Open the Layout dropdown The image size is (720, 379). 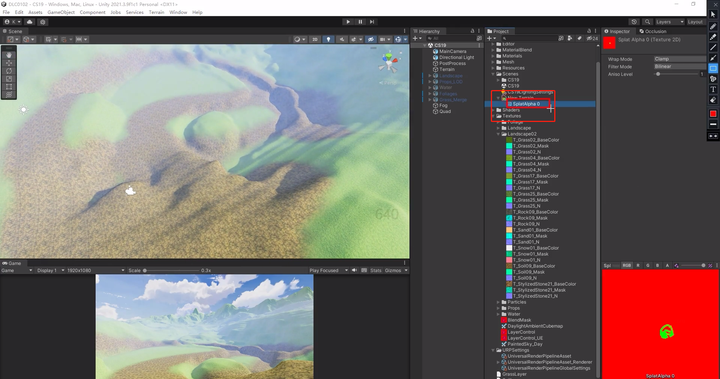[x=696, y=22]
